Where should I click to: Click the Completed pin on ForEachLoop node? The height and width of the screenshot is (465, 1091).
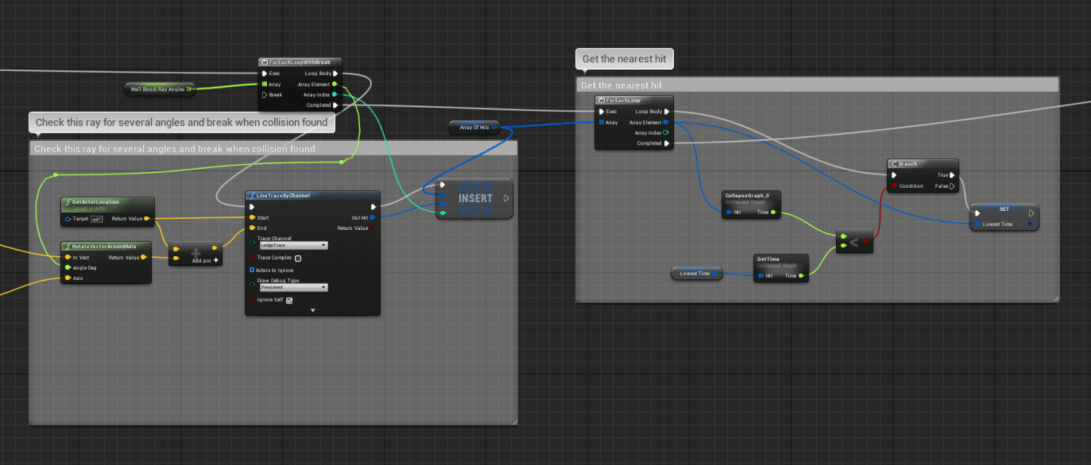pyautogui.click(x=667, y=143)
